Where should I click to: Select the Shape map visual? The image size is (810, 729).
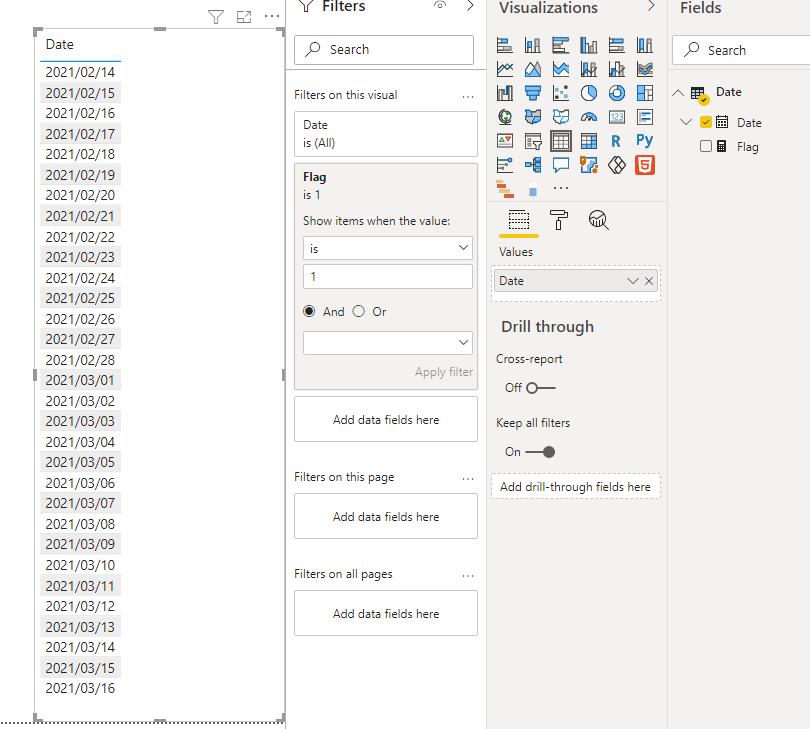tap(560, 117)
